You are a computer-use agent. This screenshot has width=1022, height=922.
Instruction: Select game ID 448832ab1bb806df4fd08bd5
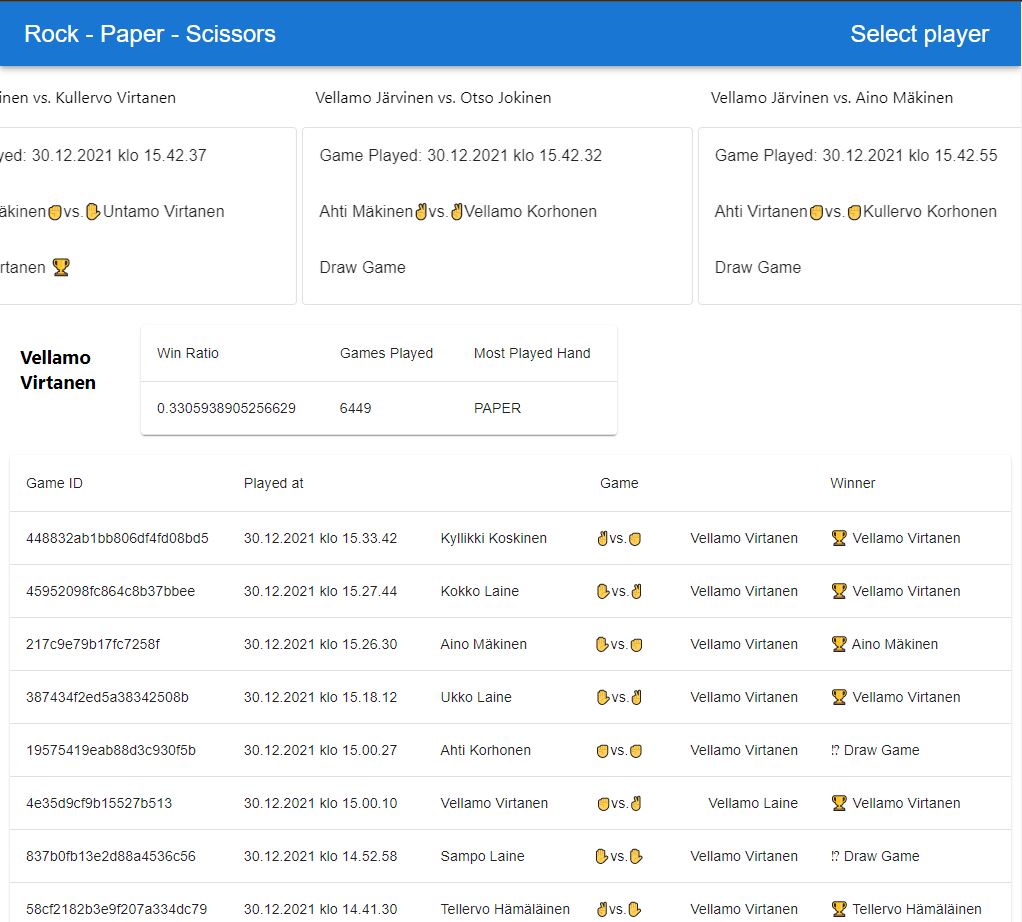click(117, 538)
